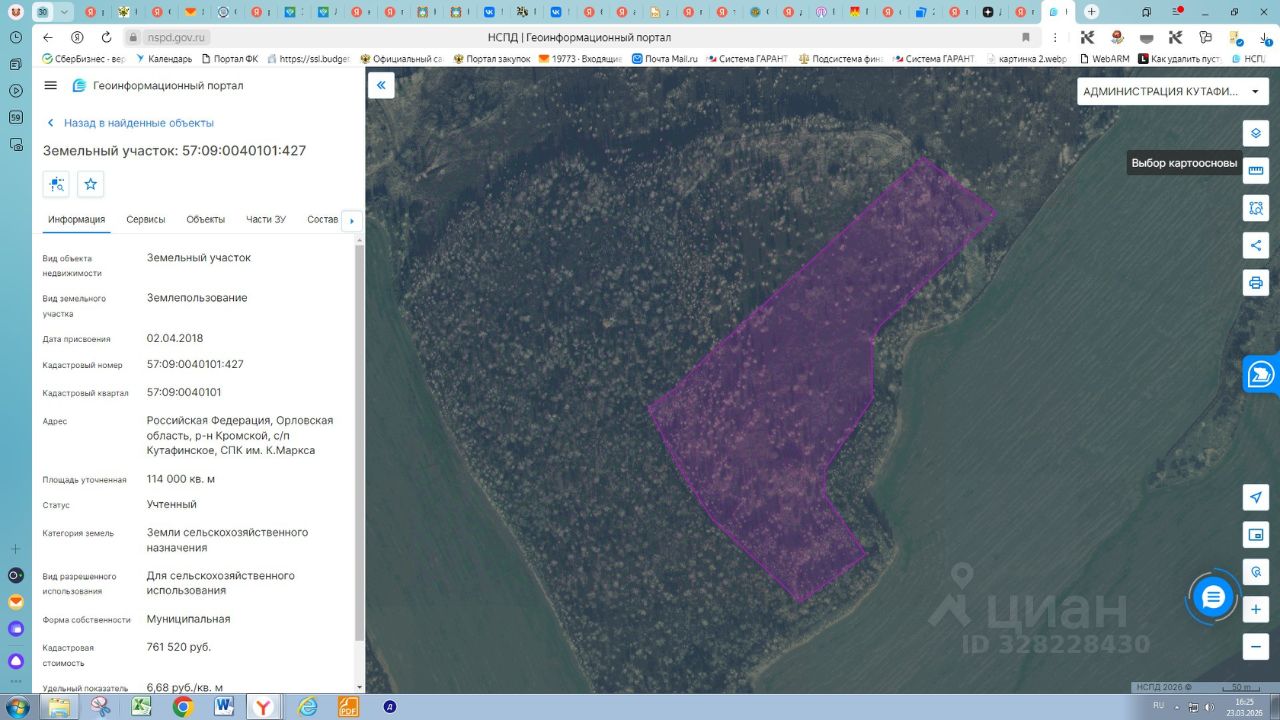Open the СберБизнес bookmark
1280x720 pixels.
coord(83,59)
